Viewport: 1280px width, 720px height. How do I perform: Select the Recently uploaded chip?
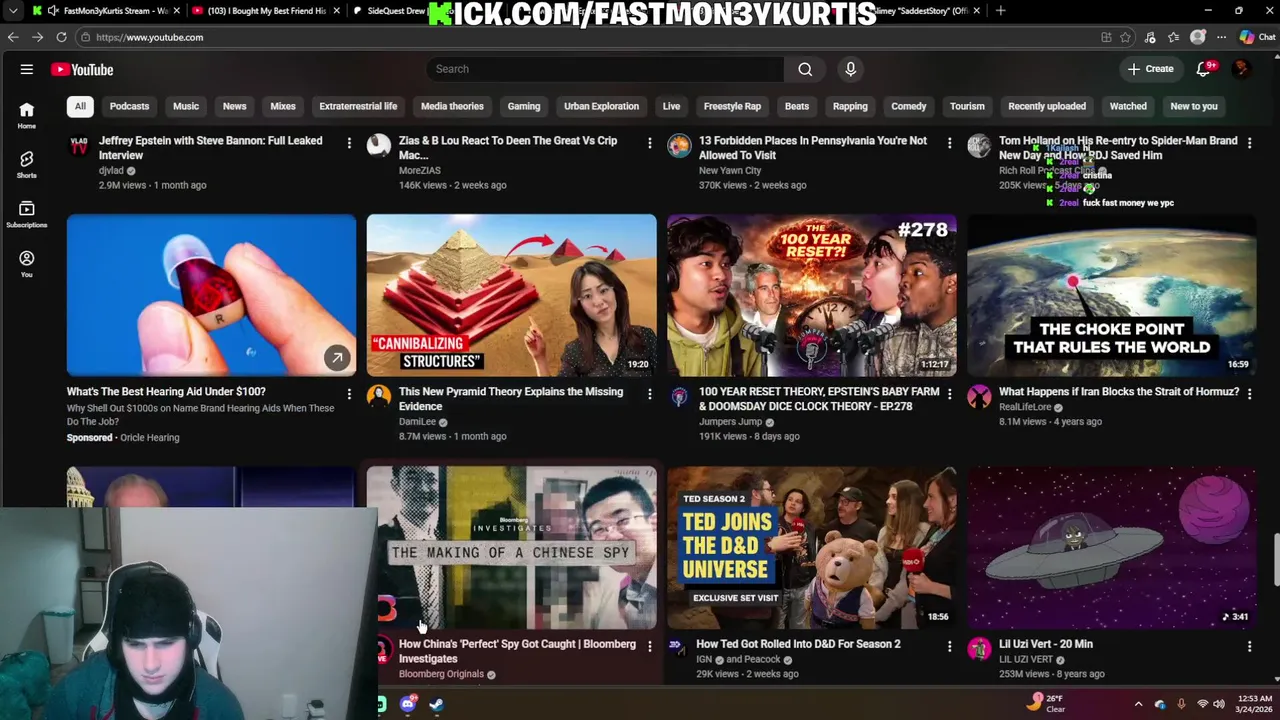click(x=1046, y=106)
